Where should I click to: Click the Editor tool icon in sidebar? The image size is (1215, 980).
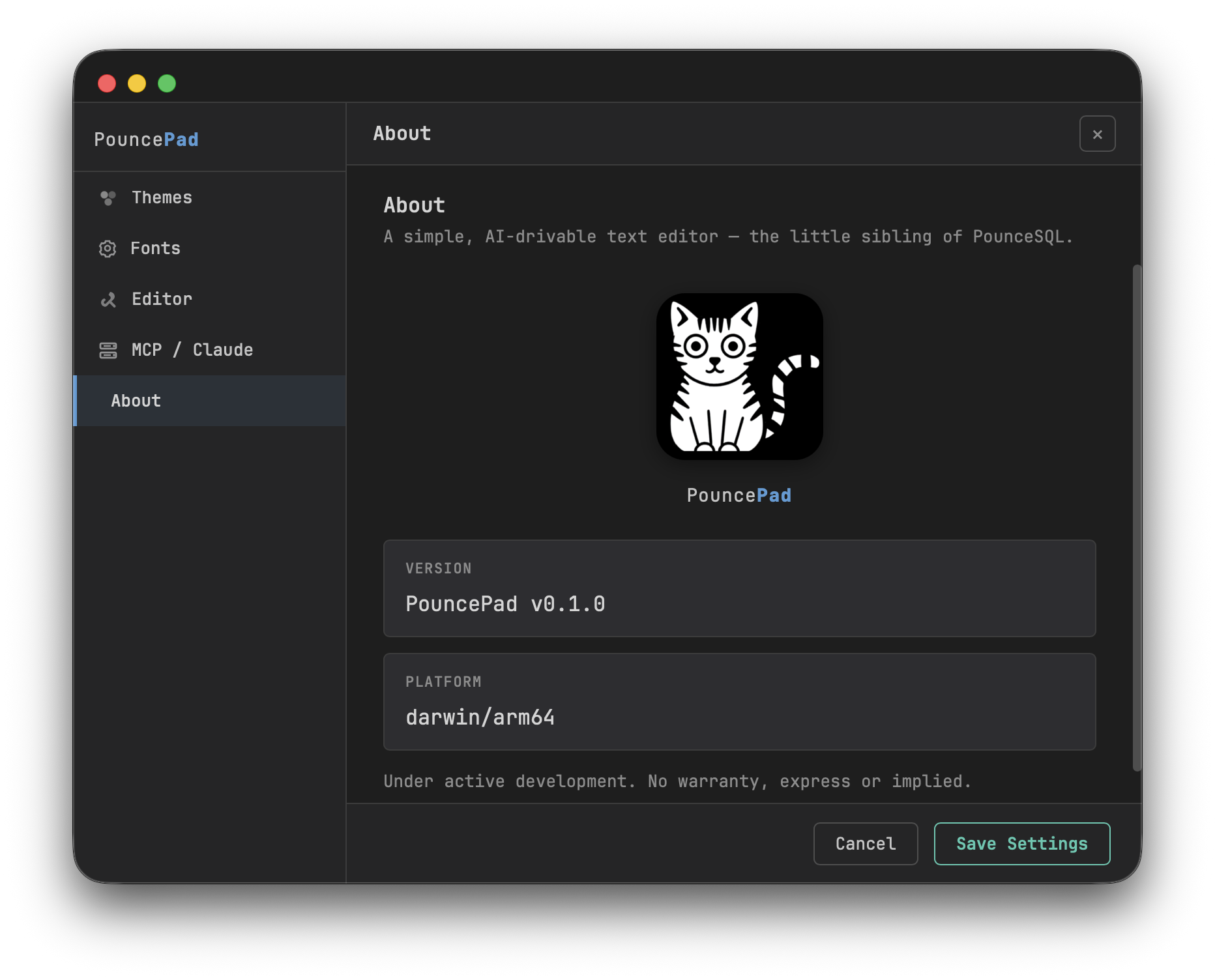[108, 300]
